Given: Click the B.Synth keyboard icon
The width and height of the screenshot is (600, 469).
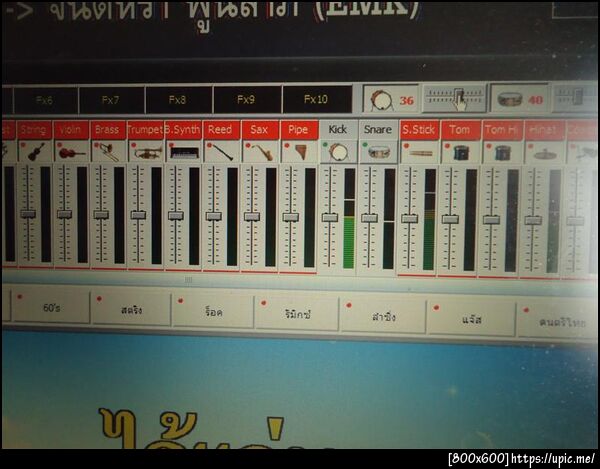Looking at the screenshot, I should coord(183,153).
